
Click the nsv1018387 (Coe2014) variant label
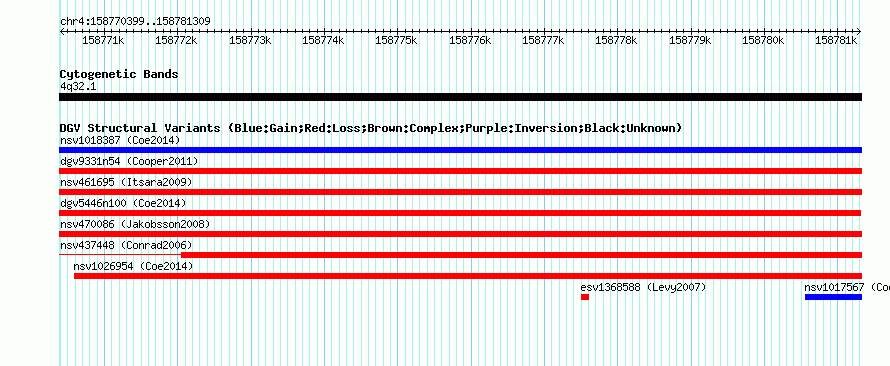click(x=120, y=140)
